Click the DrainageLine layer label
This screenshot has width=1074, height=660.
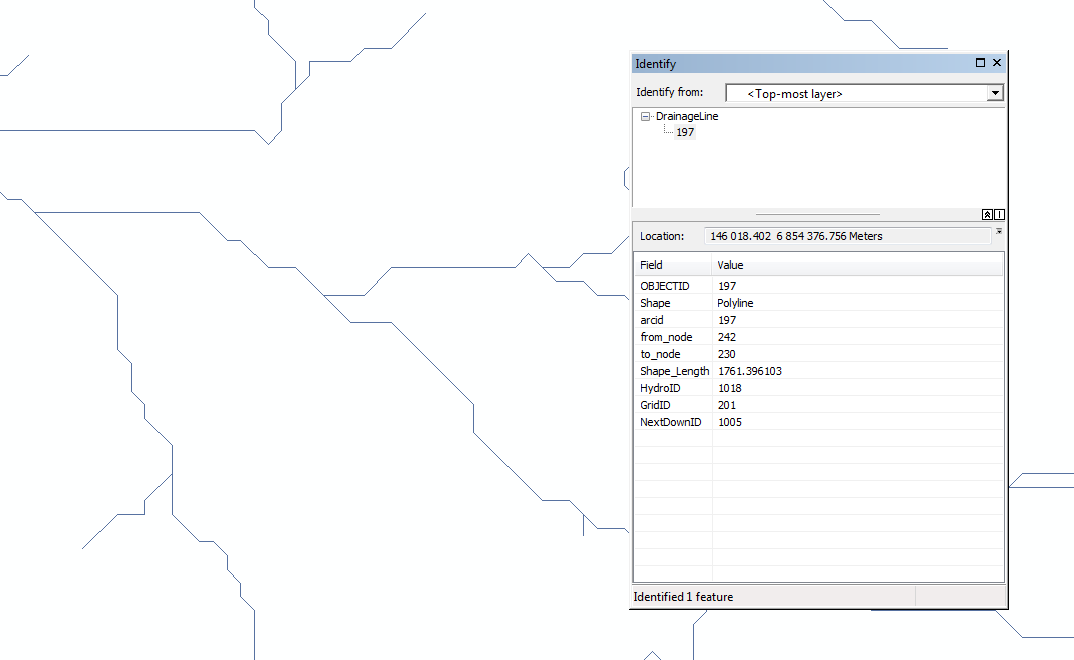[x=687, y=116]
